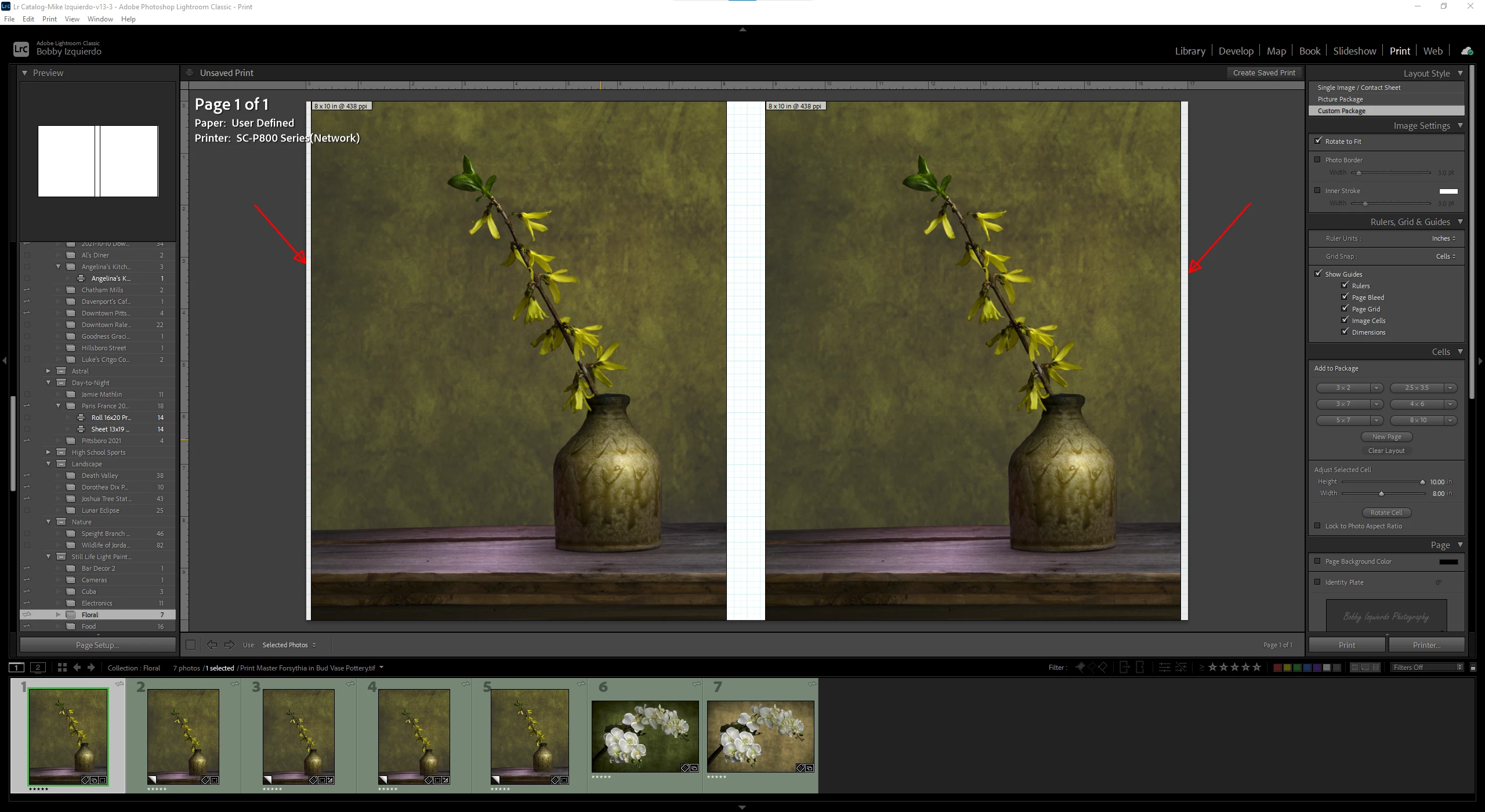Viewport: 1485px width, 812px height.
Task: Switch to the Develop module
Action: tap(1236, 51)
